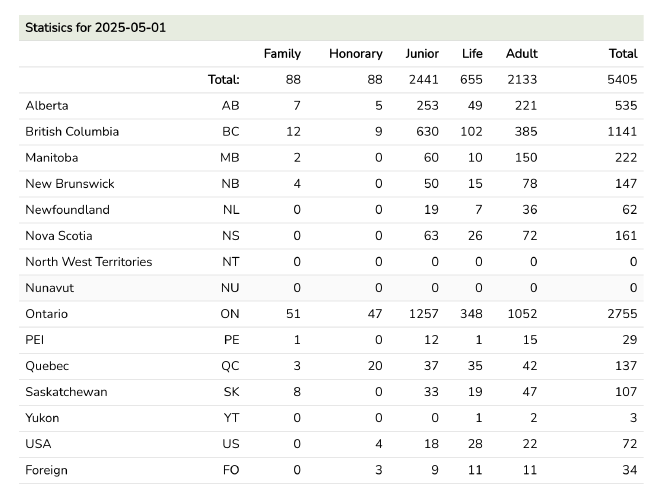Screen dimensions: 660x496
Task: Select the YT abbreviation in Yukon row
Action: [231, 418]
